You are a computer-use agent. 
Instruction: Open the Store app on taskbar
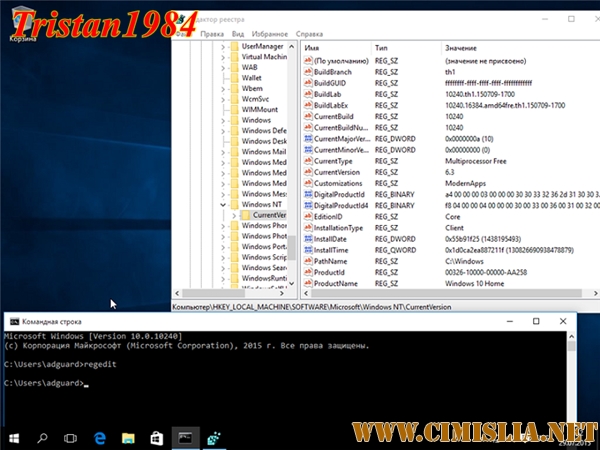click(156, 437)
